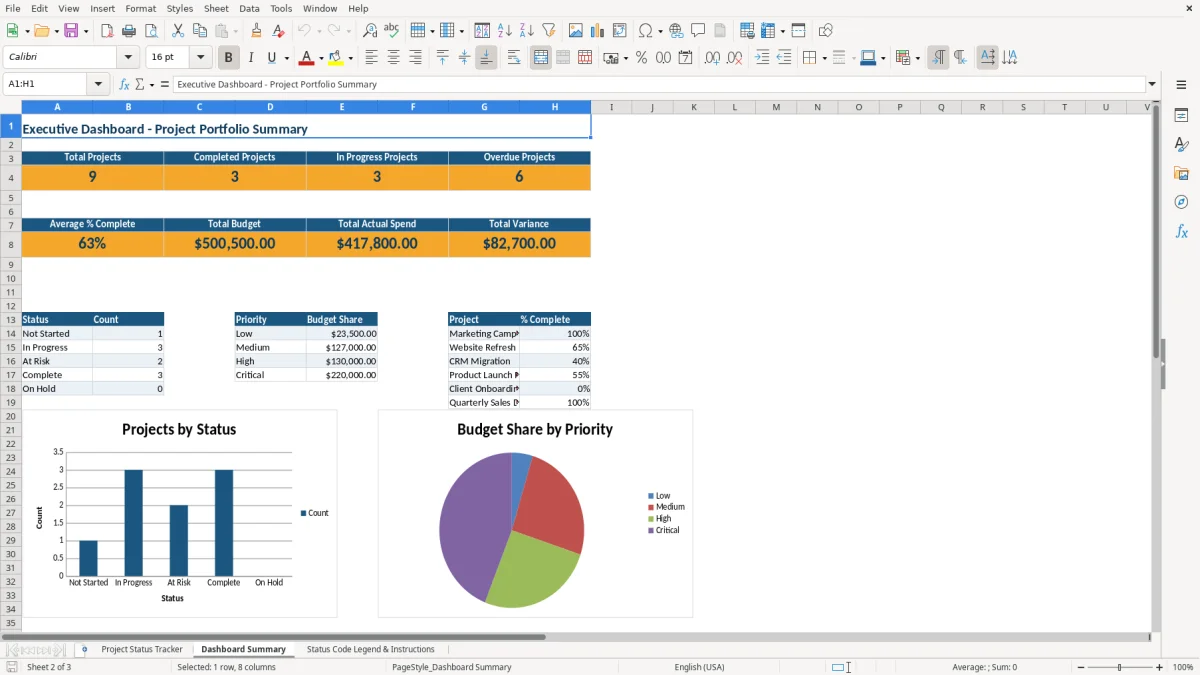Image resolution: width=1200 pixels, height=675 pixels.
Task: Expand the font color dropdown arrow
Action: [x=321, y=58]
